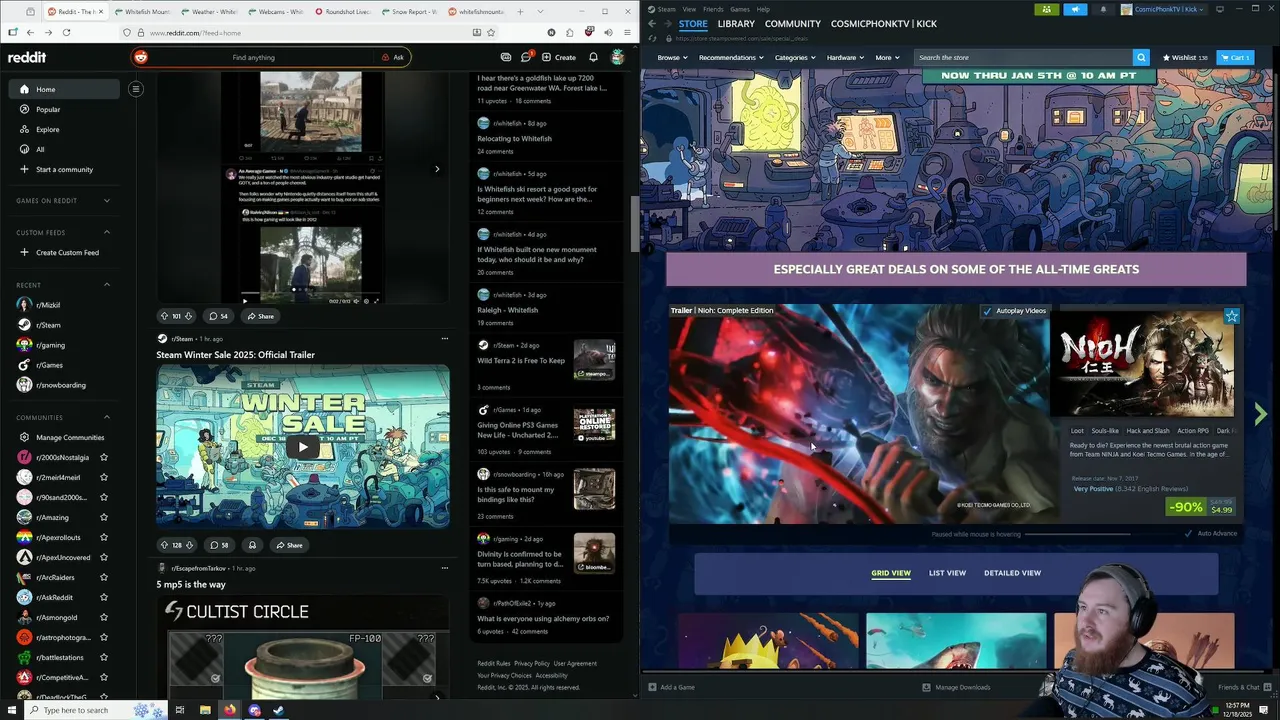Favorite r/Asmongold with star

point(104,617)
